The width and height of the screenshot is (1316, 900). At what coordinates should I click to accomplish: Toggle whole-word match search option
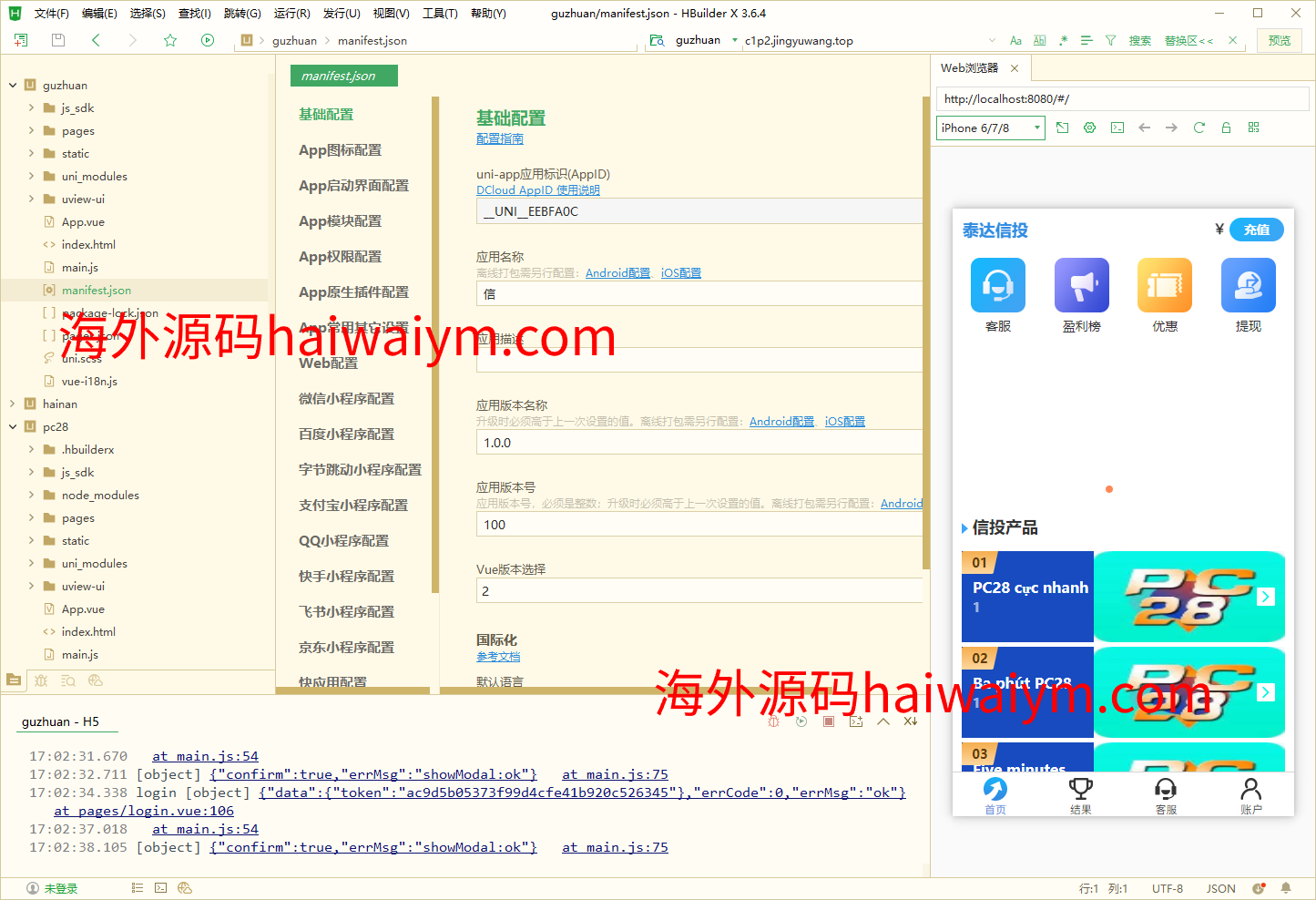(1039, 40)
